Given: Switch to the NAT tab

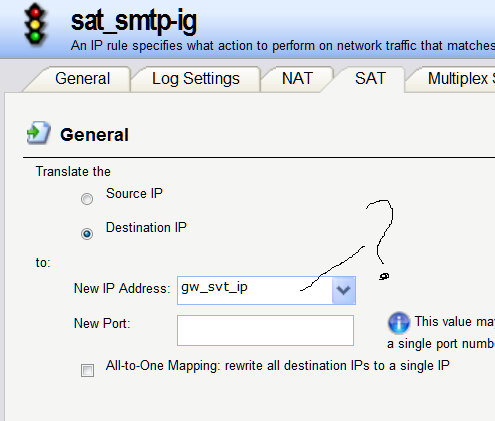Looking at the screenshot, I should [297, 79].
